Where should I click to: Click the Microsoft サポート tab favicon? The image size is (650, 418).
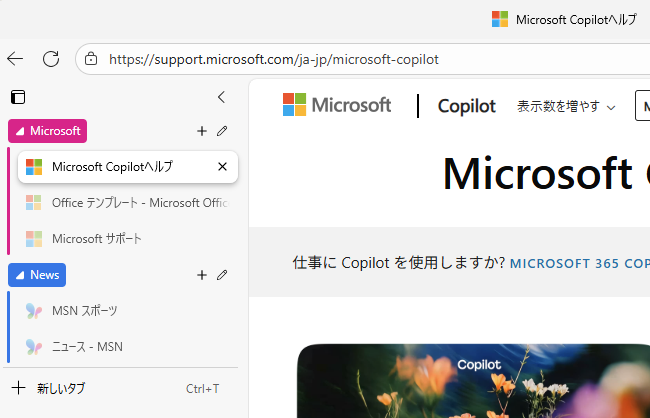point(34,239)
